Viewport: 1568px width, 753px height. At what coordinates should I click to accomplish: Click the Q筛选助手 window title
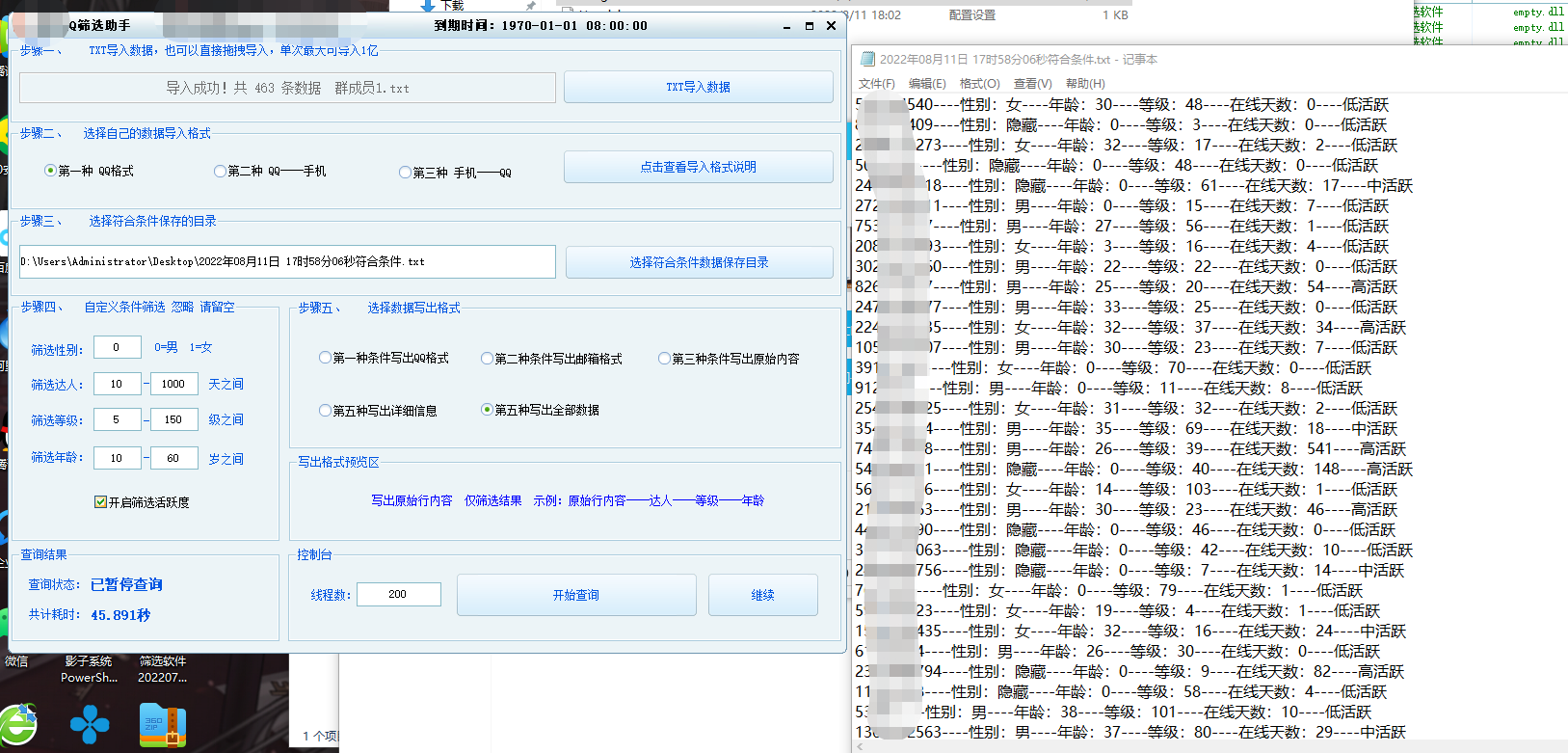point(99,26)
